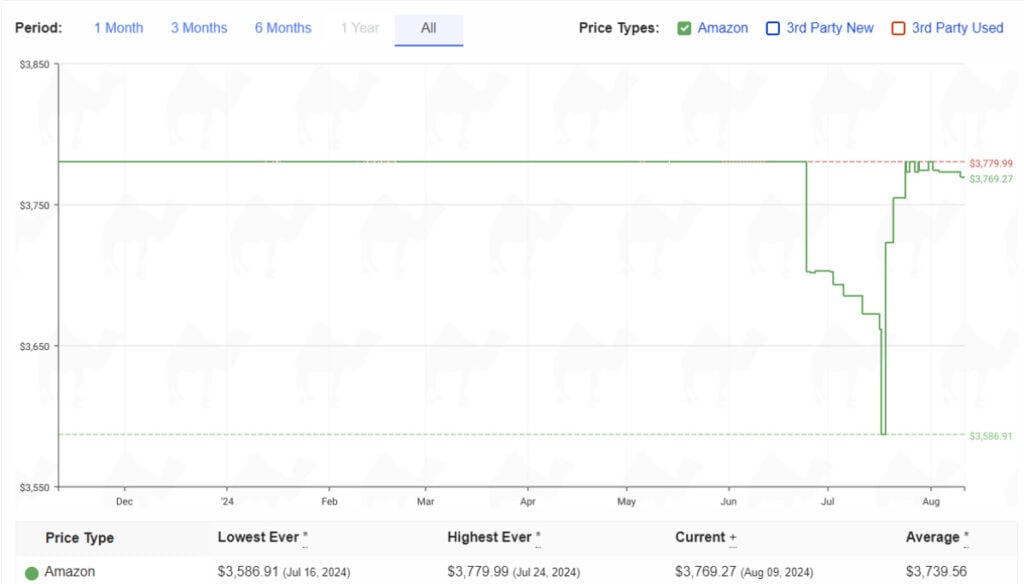Click the Aug 09, 2024 date text
The width and height of the screenshot is (1024, 584).
(776, 573)
